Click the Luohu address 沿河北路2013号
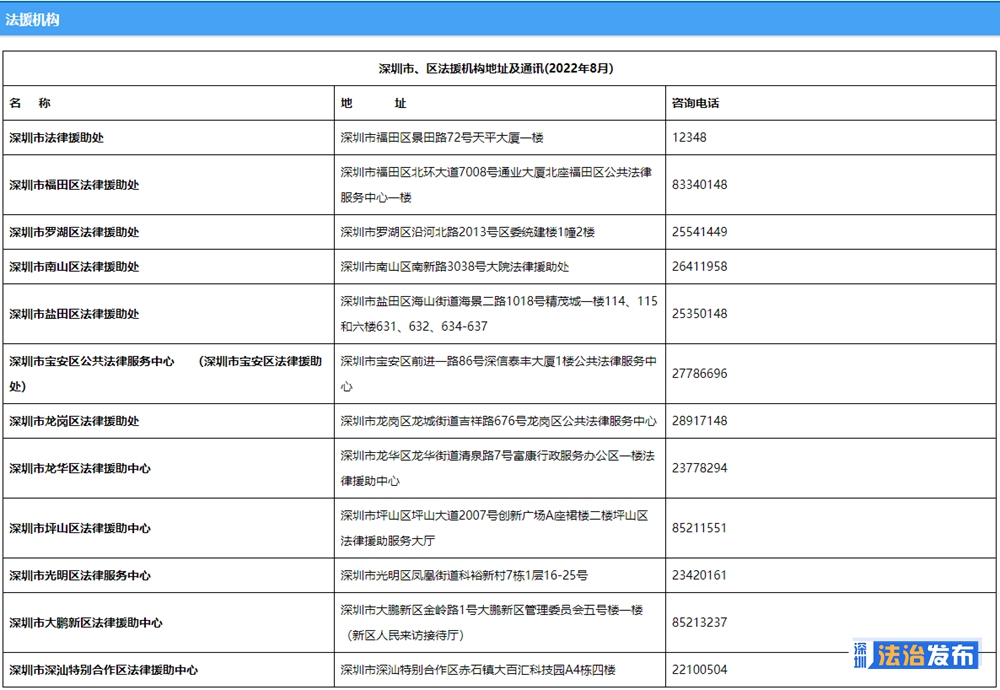This screenshot has height=690, width=1000. point(467,232)
